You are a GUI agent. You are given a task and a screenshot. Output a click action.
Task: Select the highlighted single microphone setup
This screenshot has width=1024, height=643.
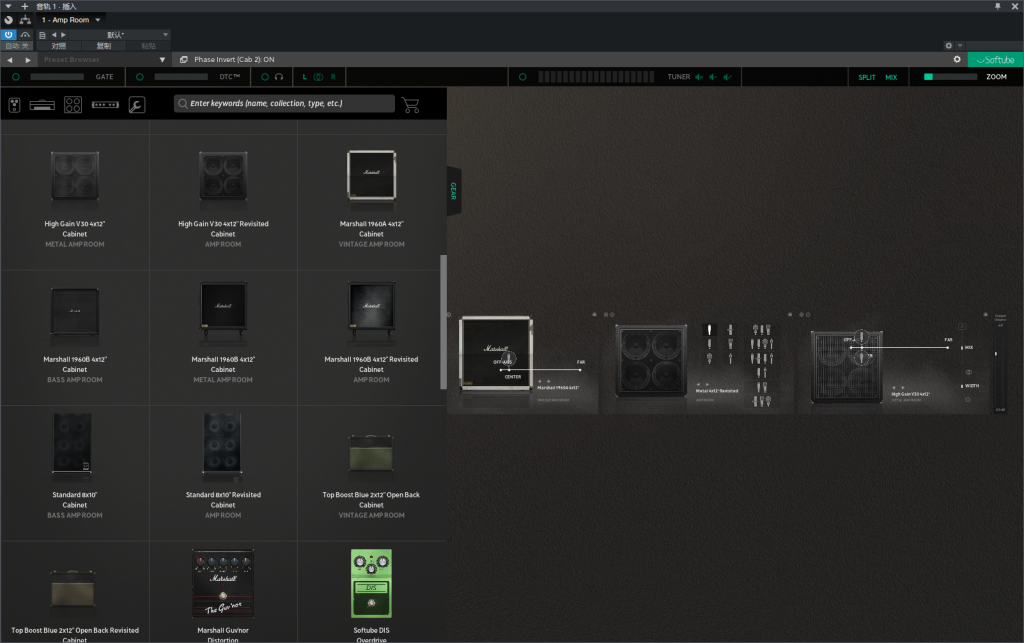pos(709,330)
